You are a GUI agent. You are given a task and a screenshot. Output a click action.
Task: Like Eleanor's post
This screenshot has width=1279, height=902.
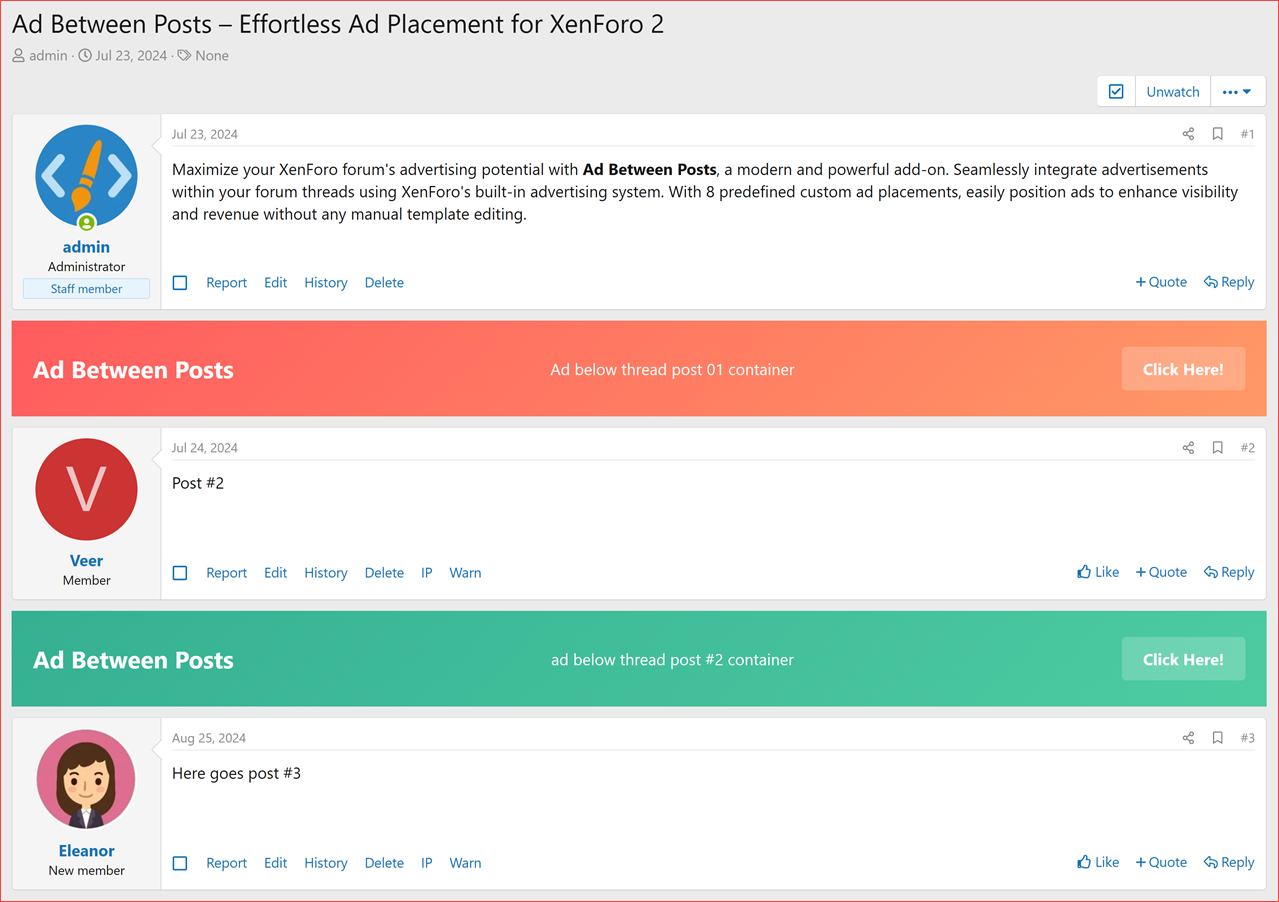[x=1098, y=861]
